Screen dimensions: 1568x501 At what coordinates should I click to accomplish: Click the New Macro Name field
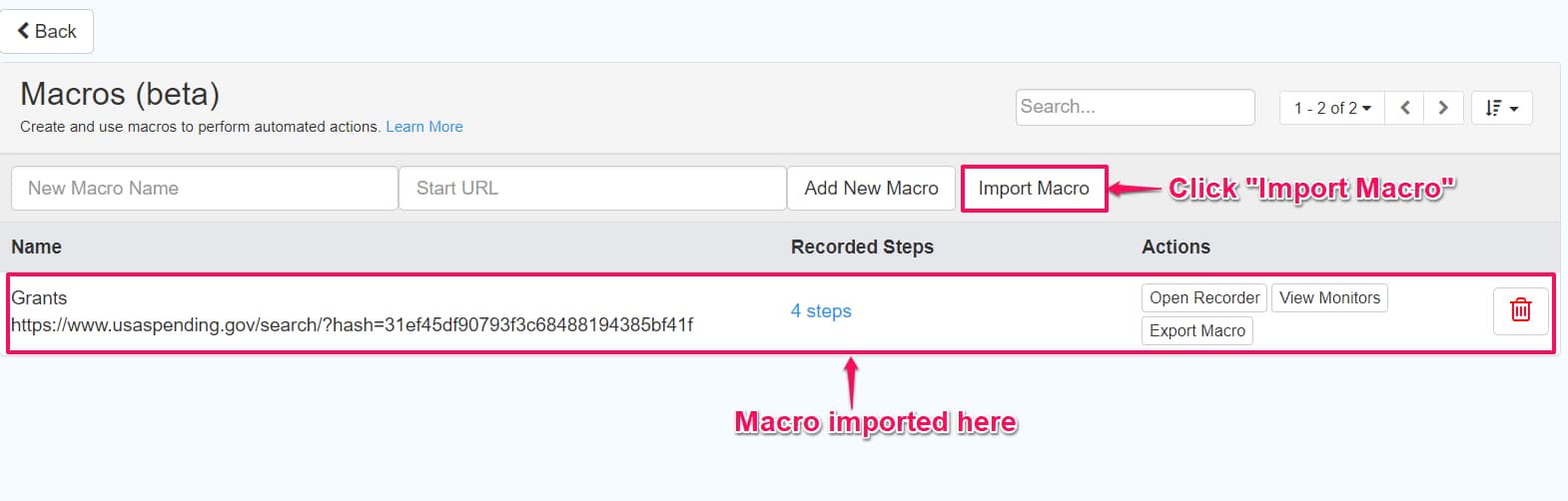point(204,189)
